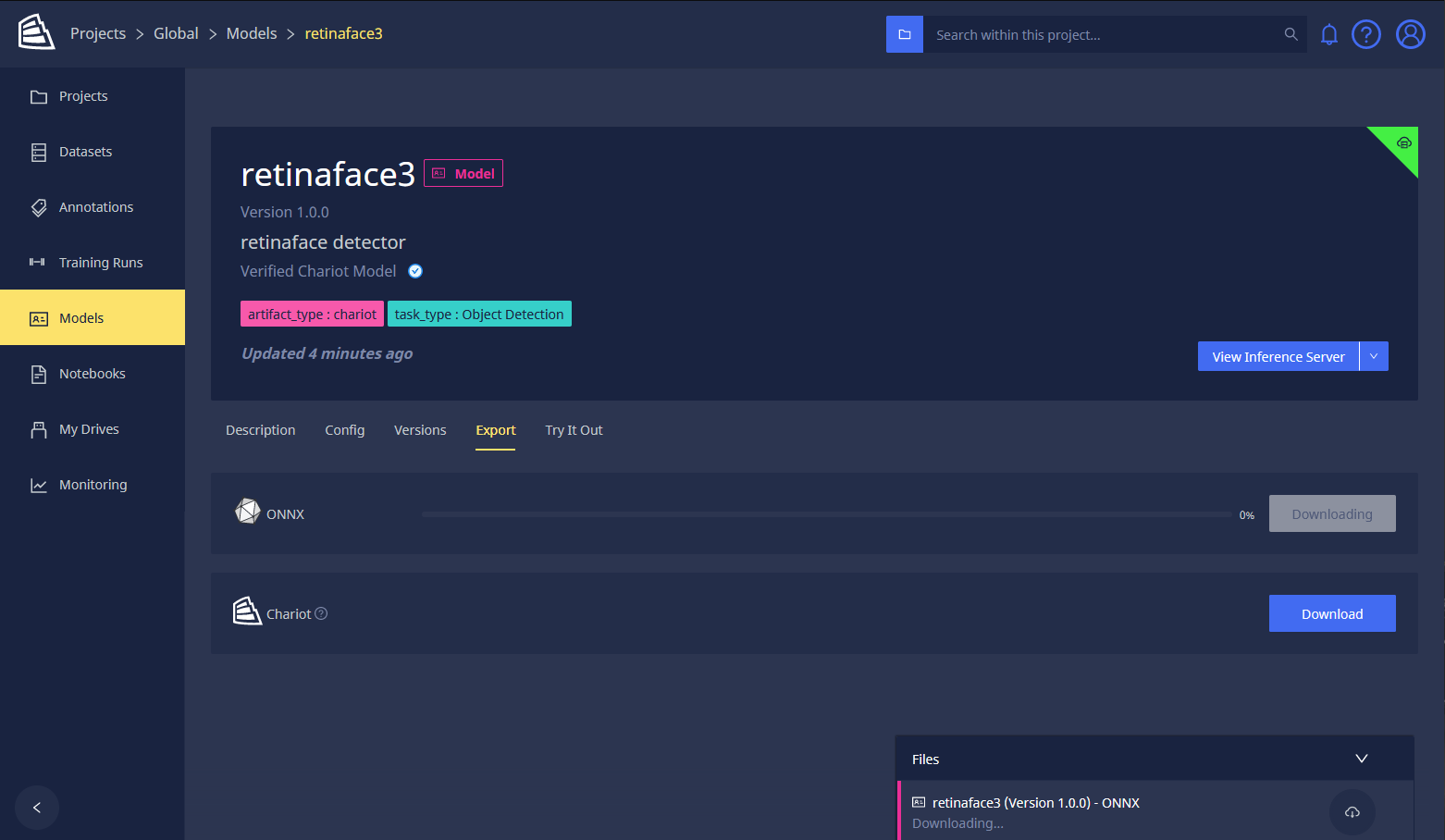Open the Try It Out tab
Viewport: 1445px width, 840px height.
(574, 430)
